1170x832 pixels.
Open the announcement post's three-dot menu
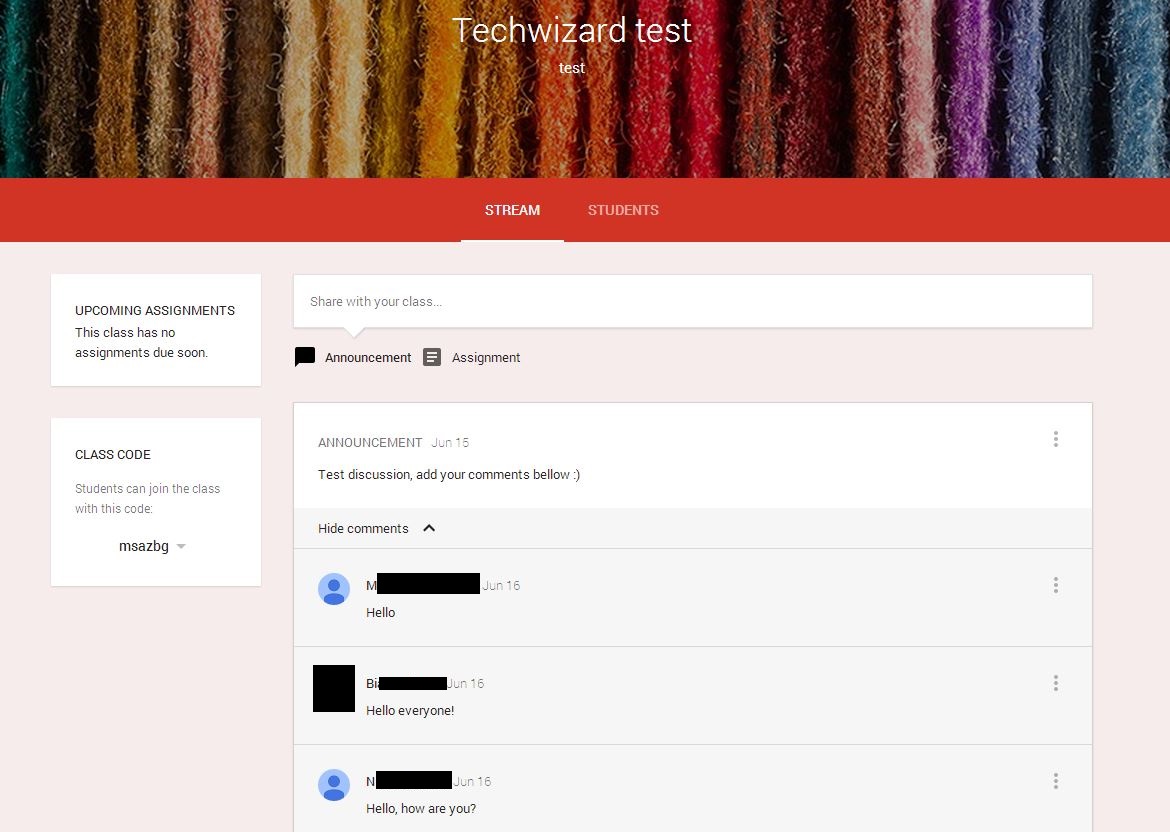[x=1055, y=439]
